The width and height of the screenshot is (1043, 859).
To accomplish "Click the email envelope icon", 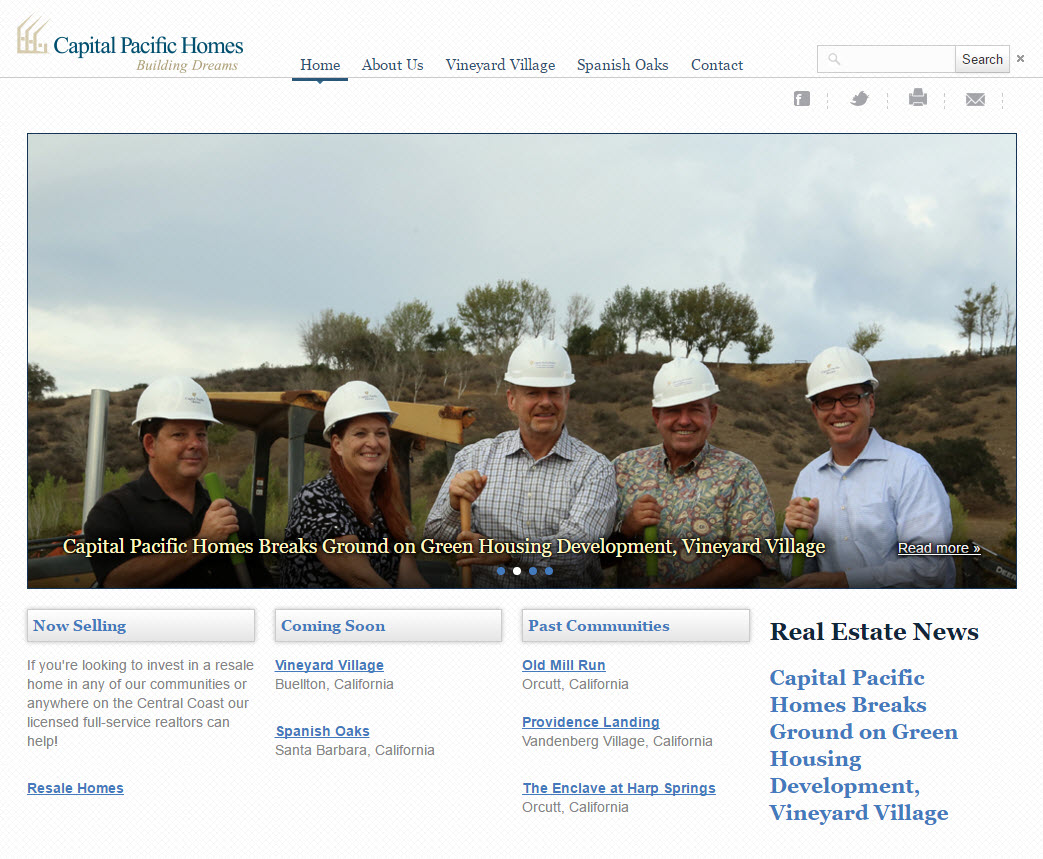I will 975,100.
